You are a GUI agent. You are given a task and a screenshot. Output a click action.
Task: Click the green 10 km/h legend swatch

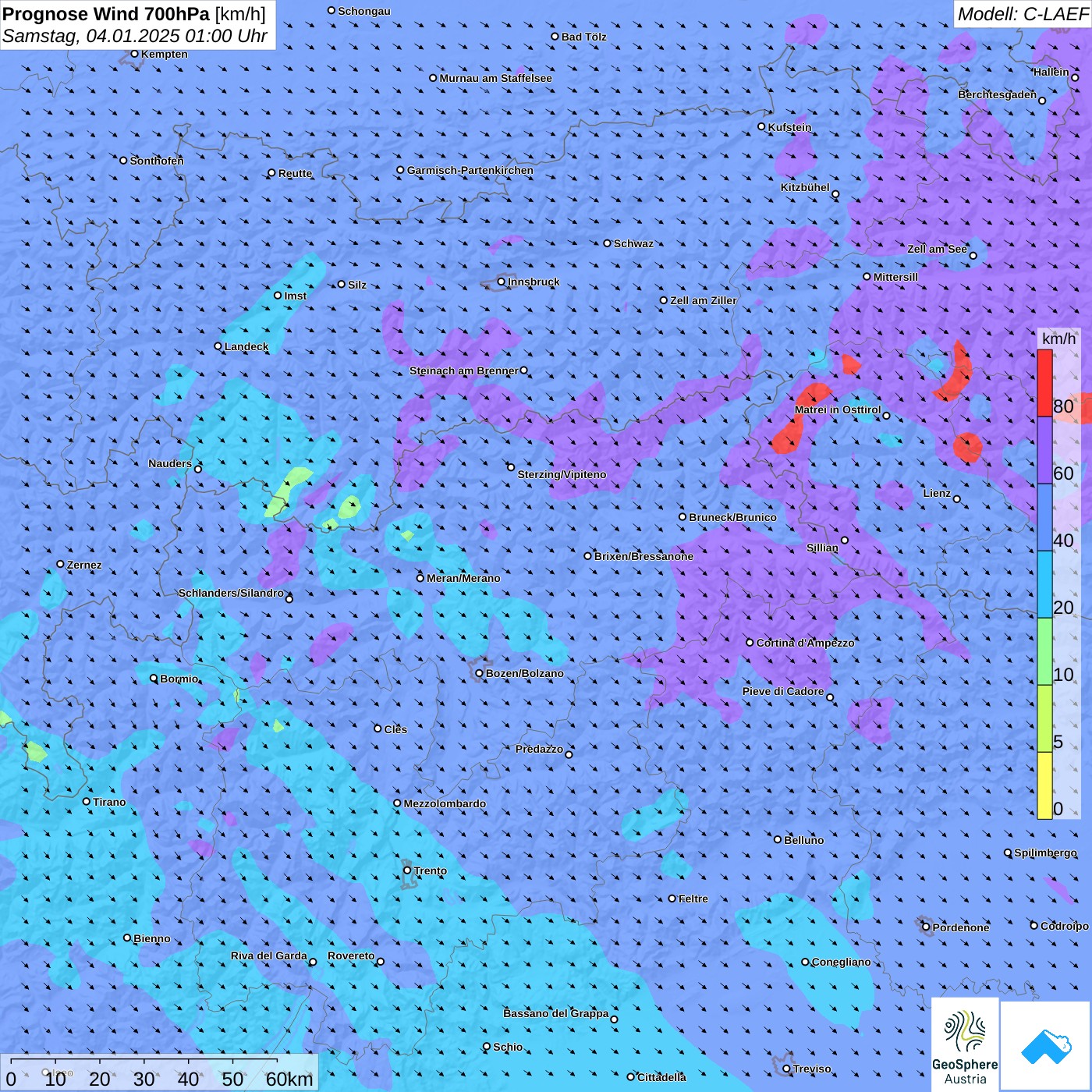click(1044, 651)
